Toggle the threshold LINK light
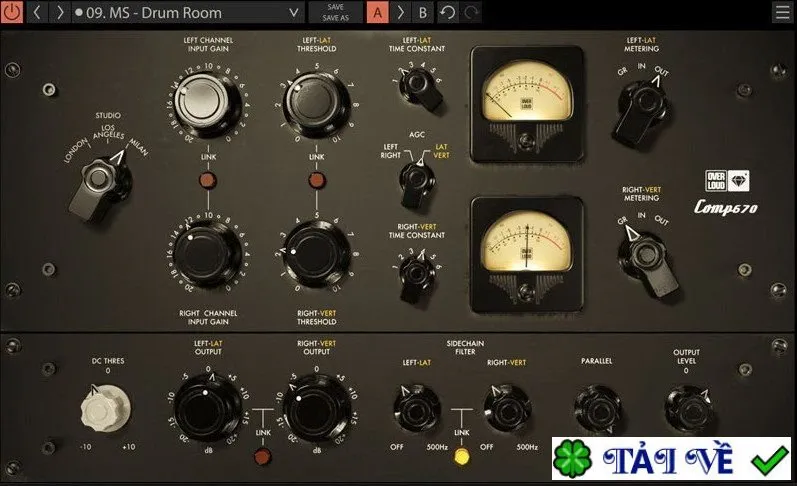 tap(316, 180)
